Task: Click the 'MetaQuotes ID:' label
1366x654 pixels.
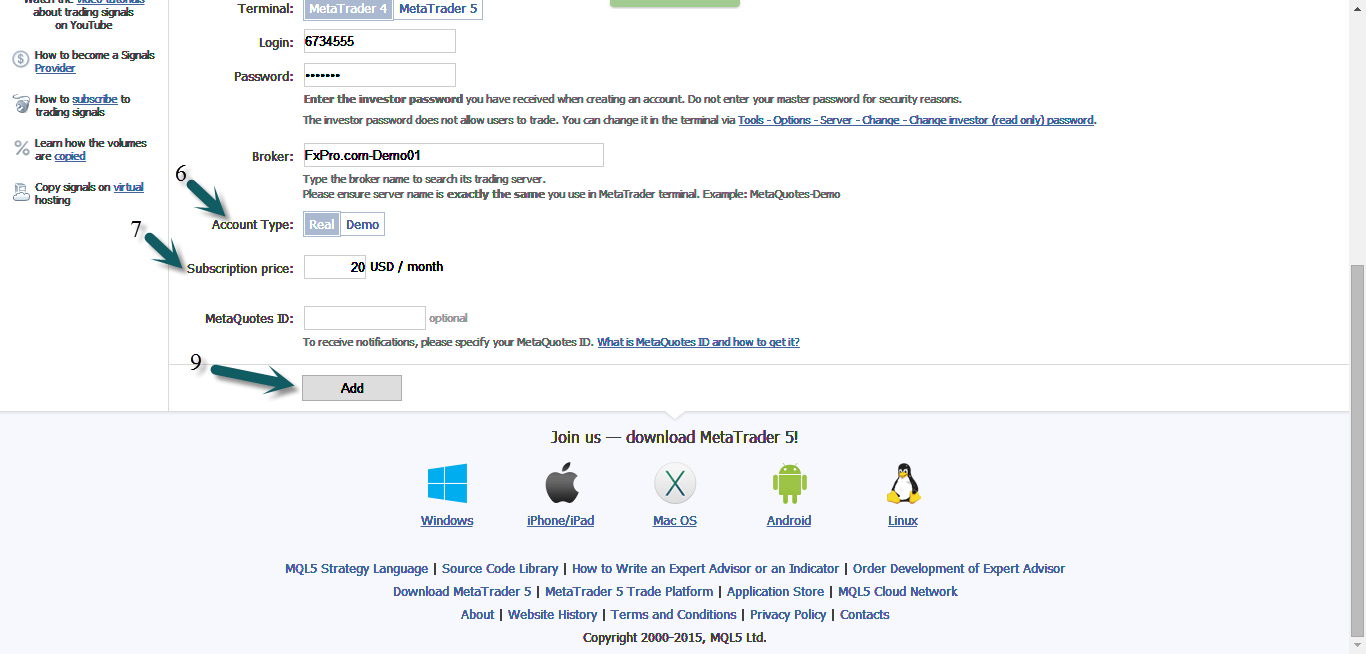Action: tap(249, 319)
